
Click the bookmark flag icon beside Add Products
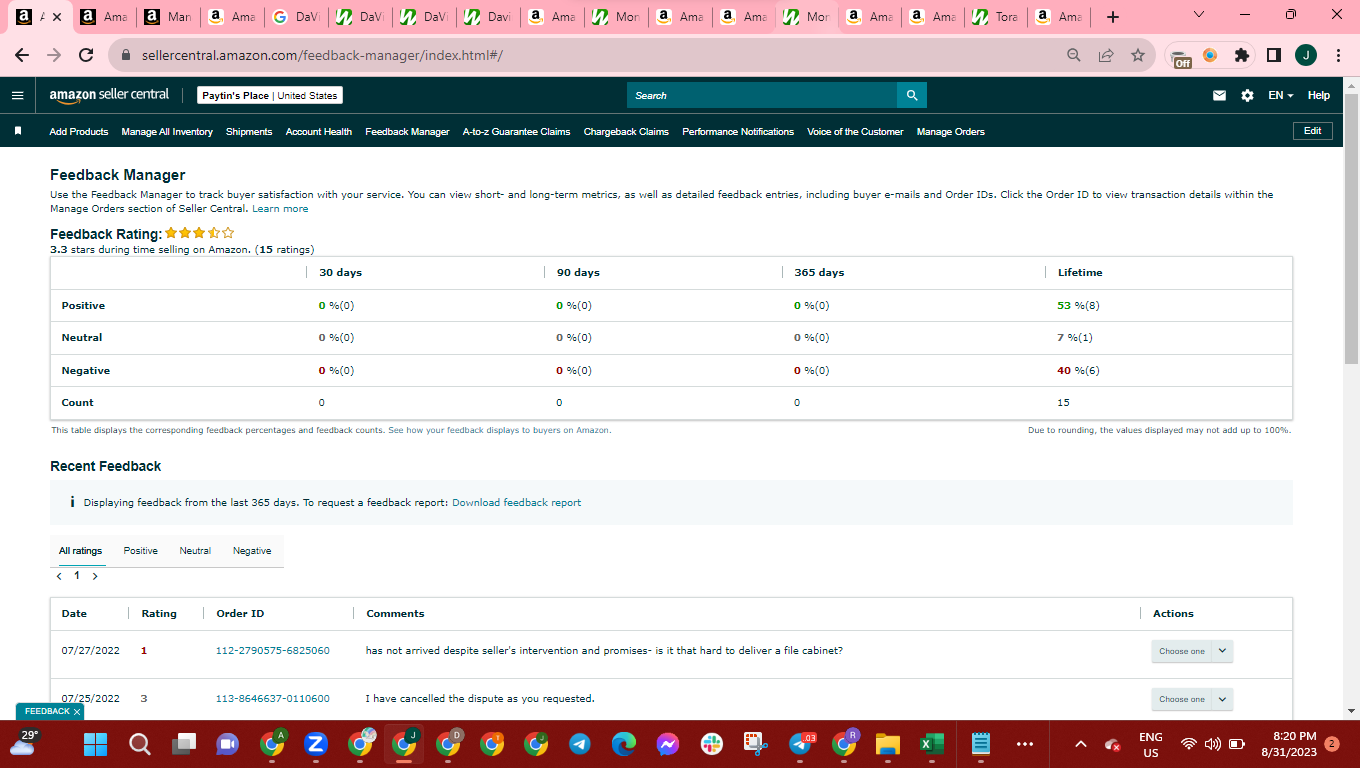[x=17, y=131]
